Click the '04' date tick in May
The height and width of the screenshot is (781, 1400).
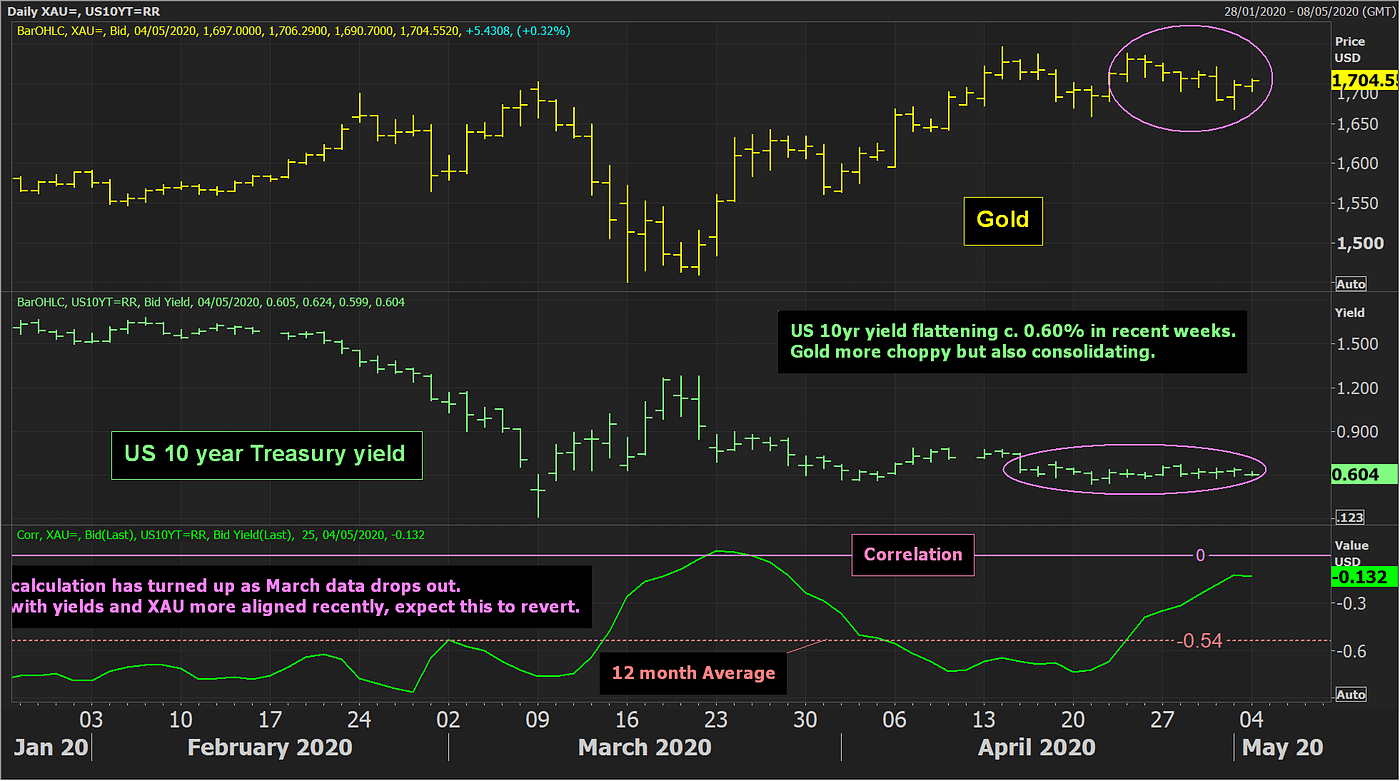1252,719
